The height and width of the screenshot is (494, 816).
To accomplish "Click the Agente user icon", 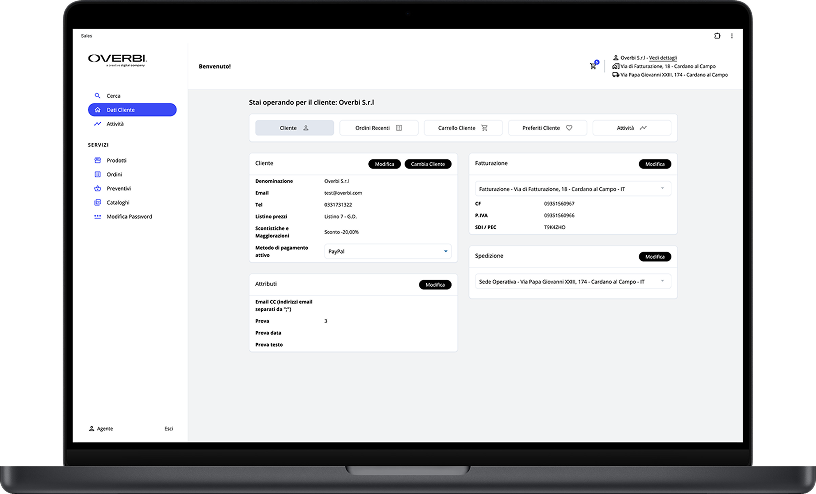I will (x=92, y=428).
